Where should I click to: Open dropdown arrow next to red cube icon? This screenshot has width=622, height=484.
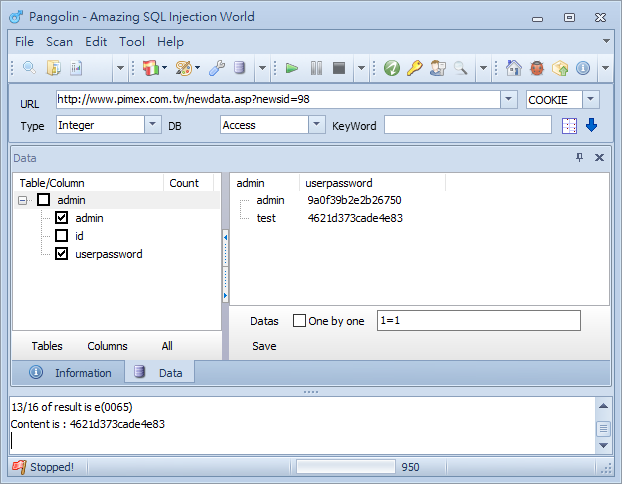(165, 68)
